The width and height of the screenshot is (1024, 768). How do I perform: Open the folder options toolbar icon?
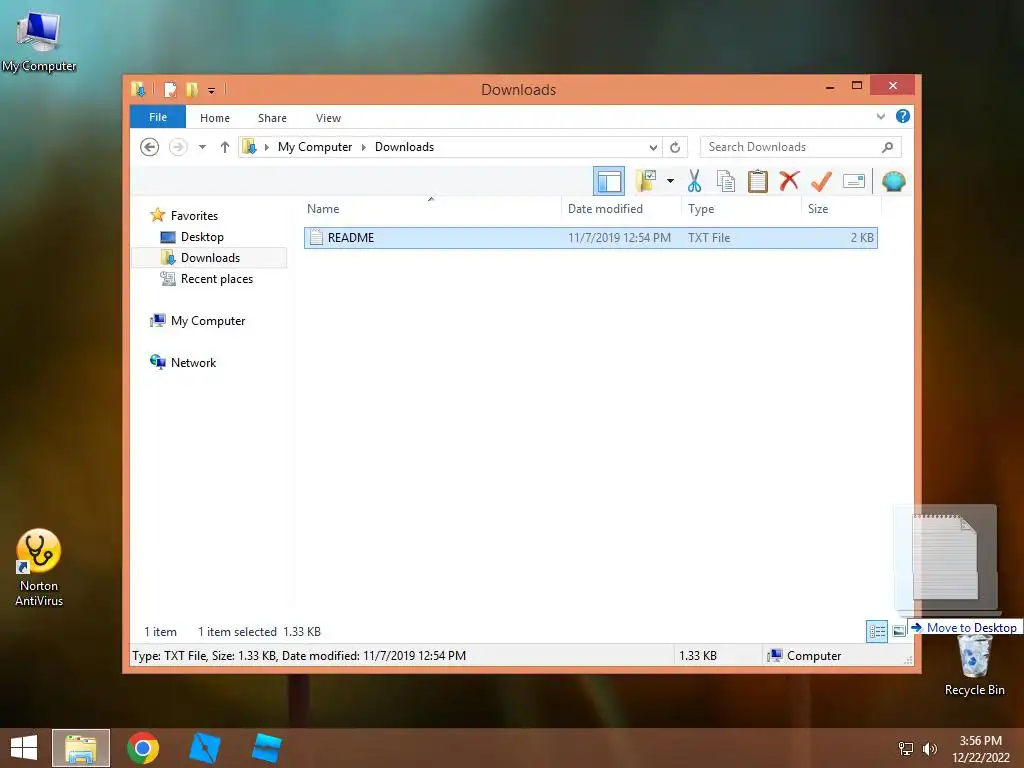(646, 181)
